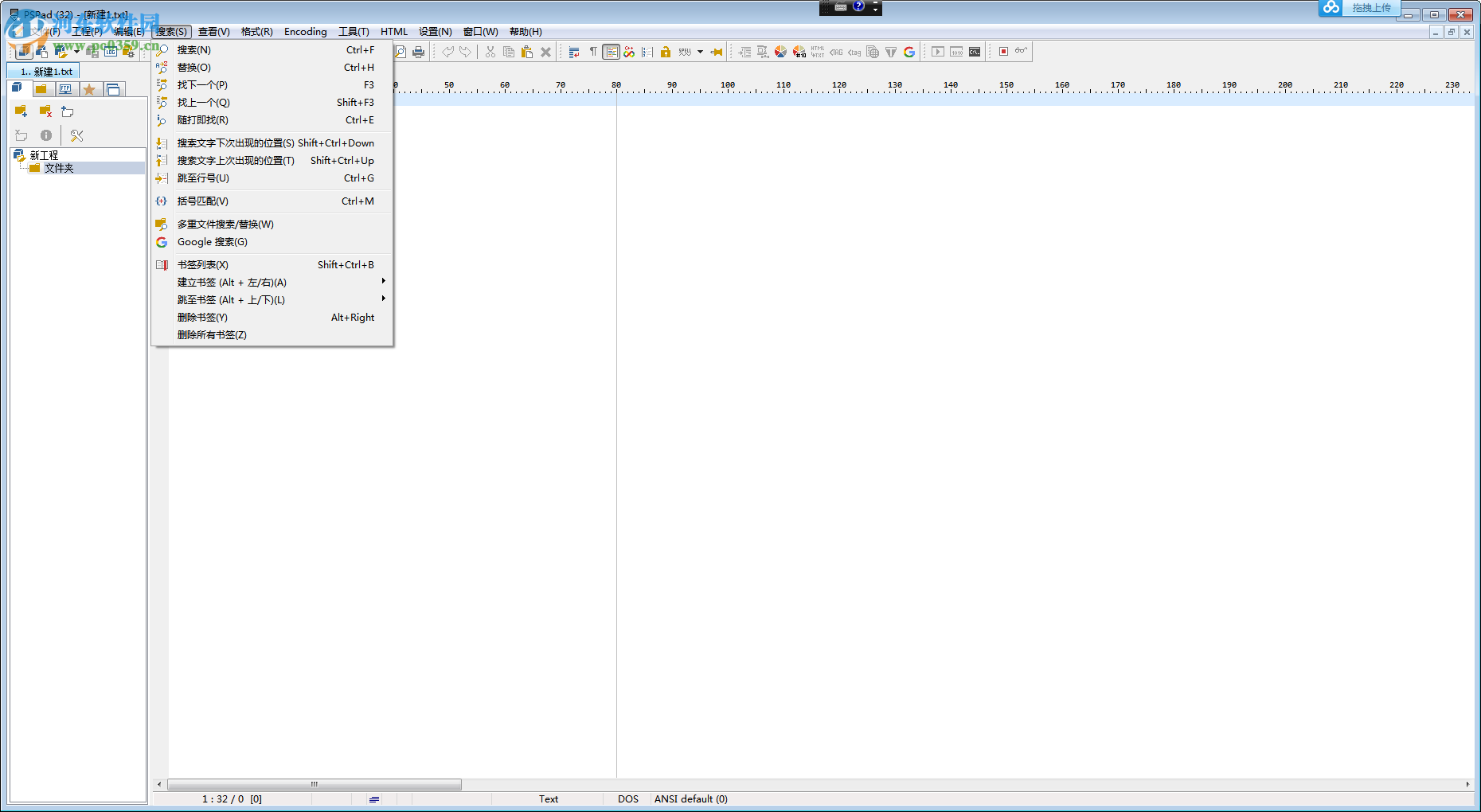Toggle the word wrap toolbar button

[x=574, y=53]
